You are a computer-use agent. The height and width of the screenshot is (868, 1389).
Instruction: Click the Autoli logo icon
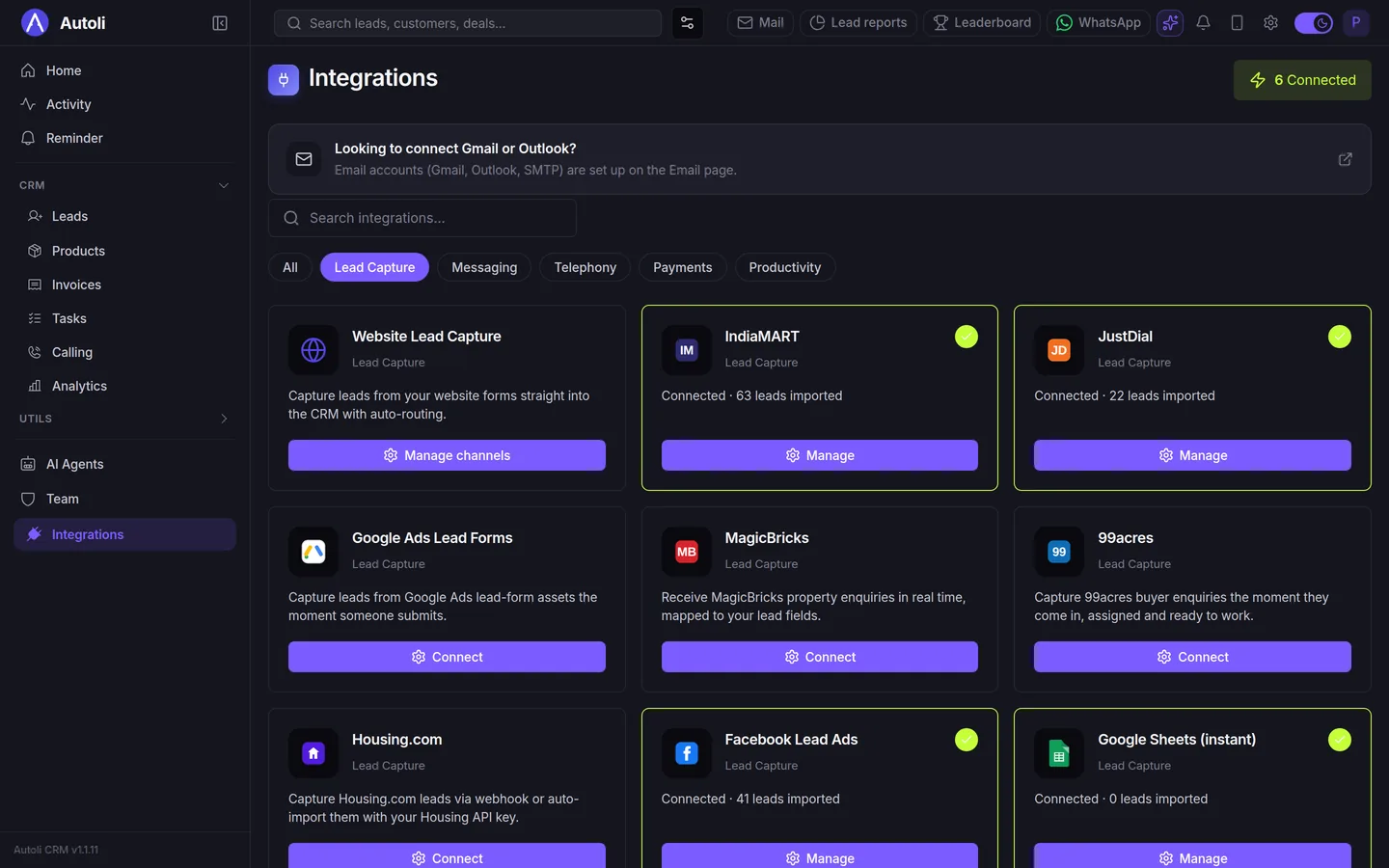coord(35,22)
